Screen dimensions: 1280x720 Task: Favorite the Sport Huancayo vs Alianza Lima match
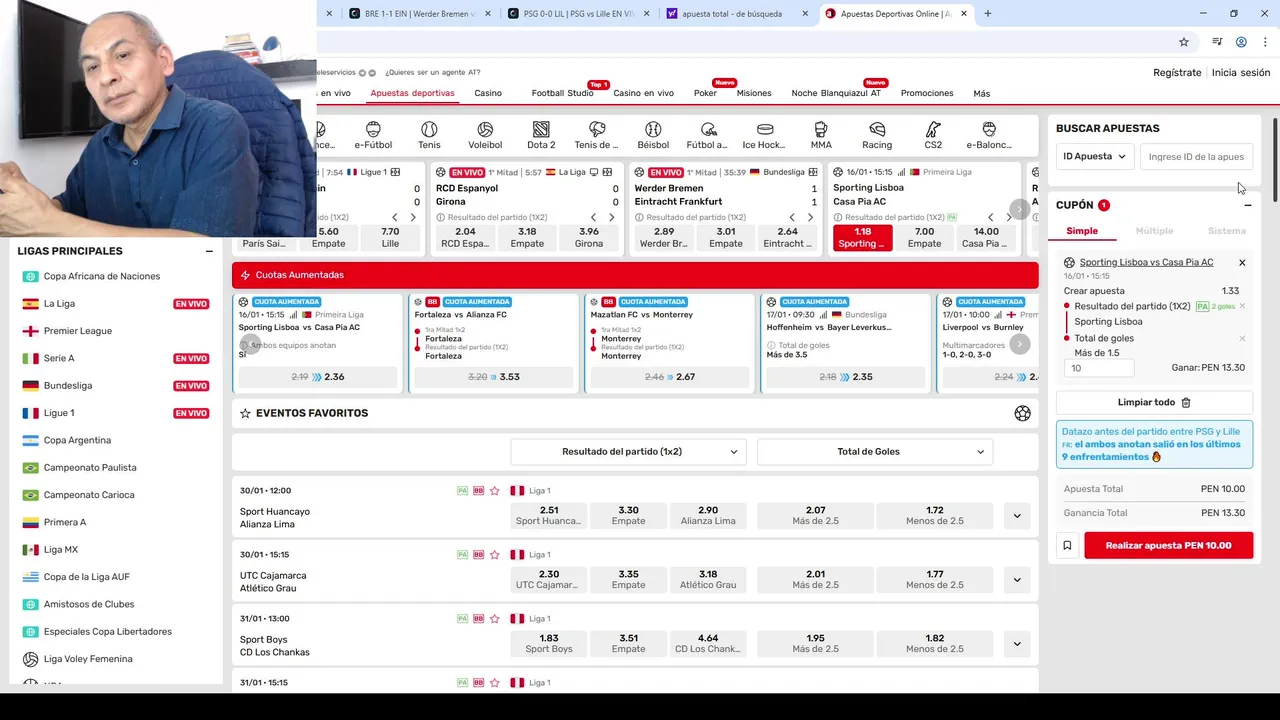pos(494,491)
